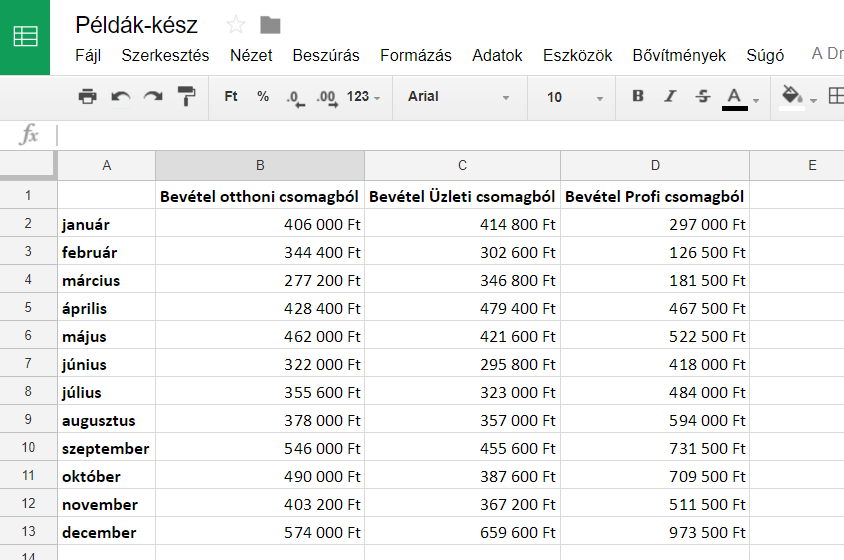Select the Paint format roller
The height and width of the screenshot is (560, 844).
click(x=187, y=97)
